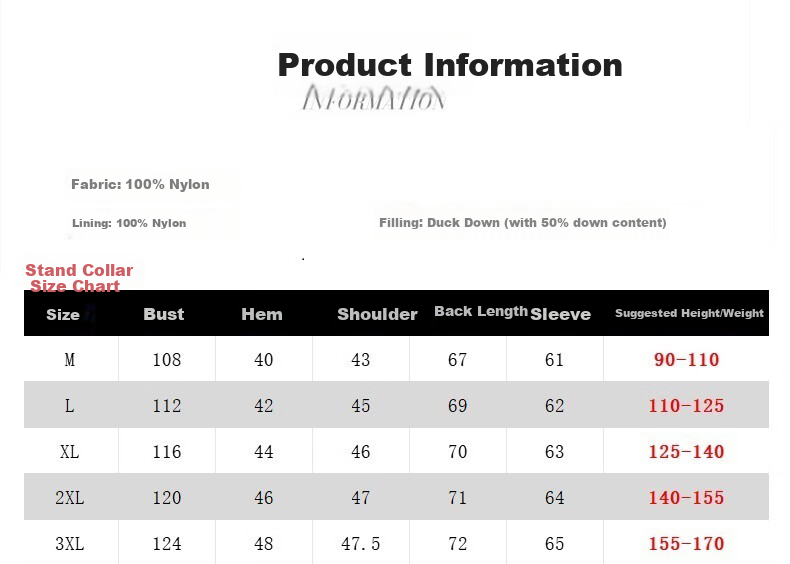This screenshot has width=790, height=564.
Task: Click the red 90-110 weight range
Action: [686, 360]
